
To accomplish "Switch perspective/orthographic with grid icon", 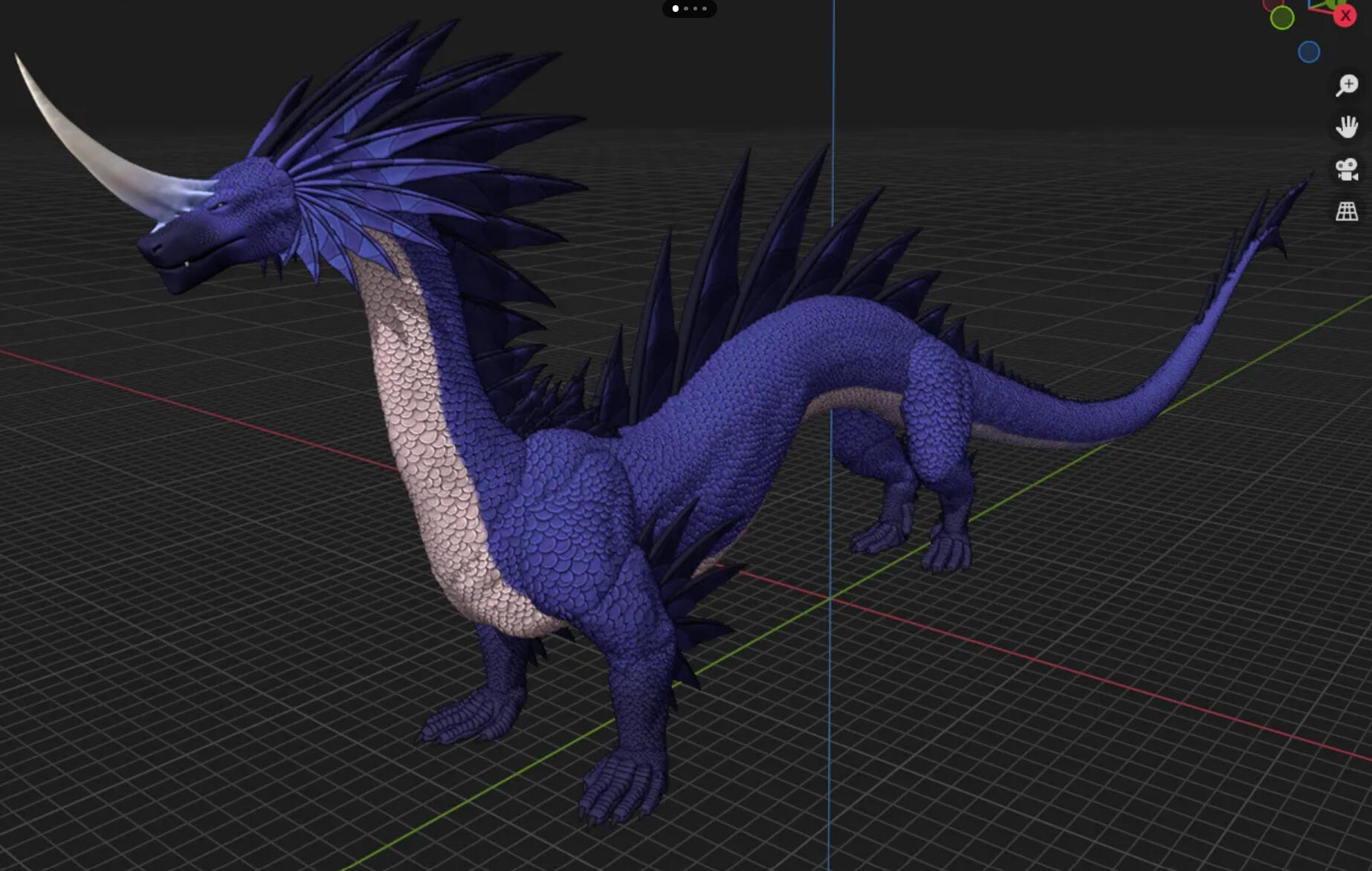I will [x=1347, y=212].
